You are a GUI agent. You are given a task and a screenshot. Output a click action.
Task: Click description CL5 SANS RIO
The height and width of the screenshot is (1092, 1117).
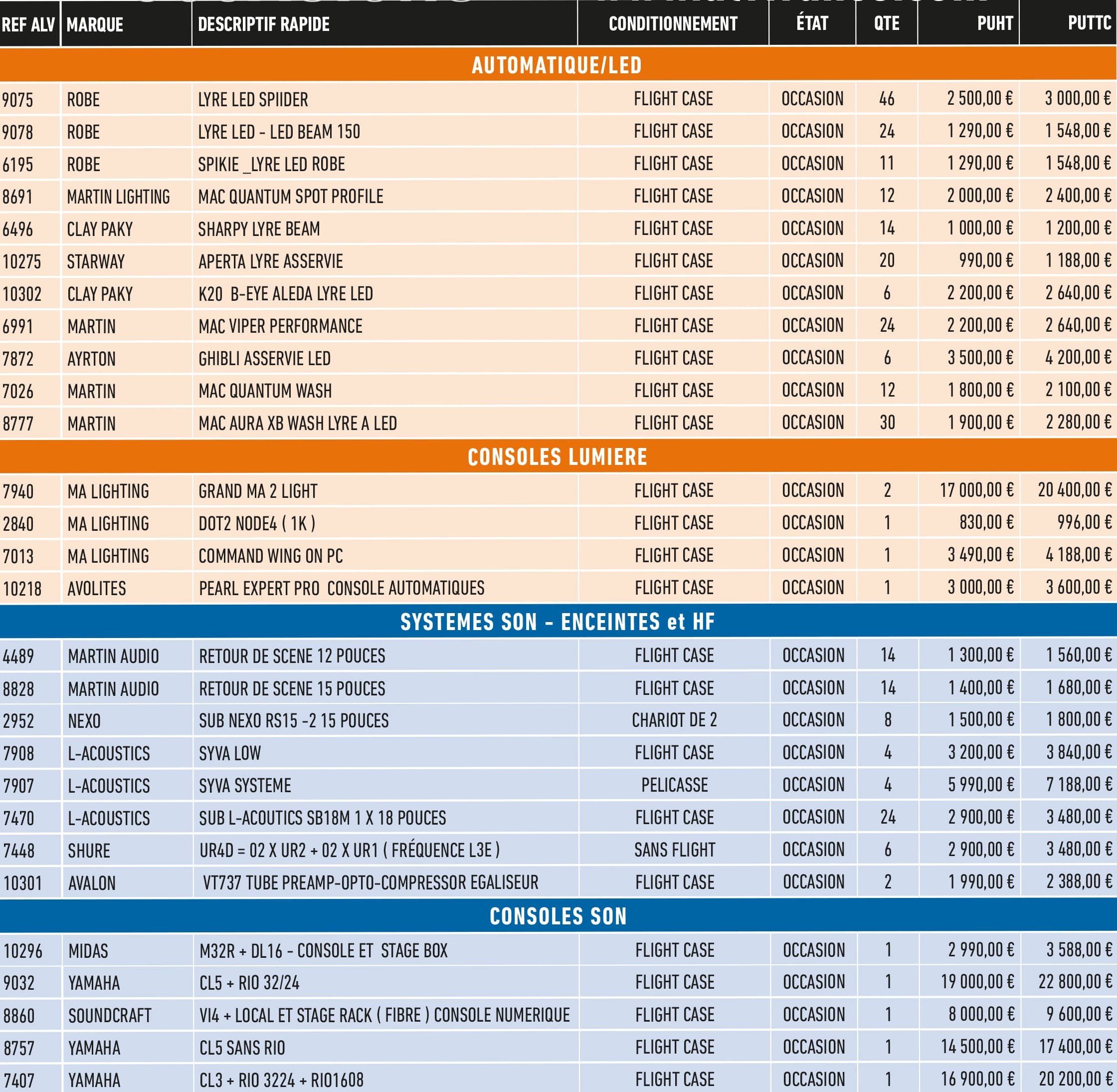[x=242, y=1048]
